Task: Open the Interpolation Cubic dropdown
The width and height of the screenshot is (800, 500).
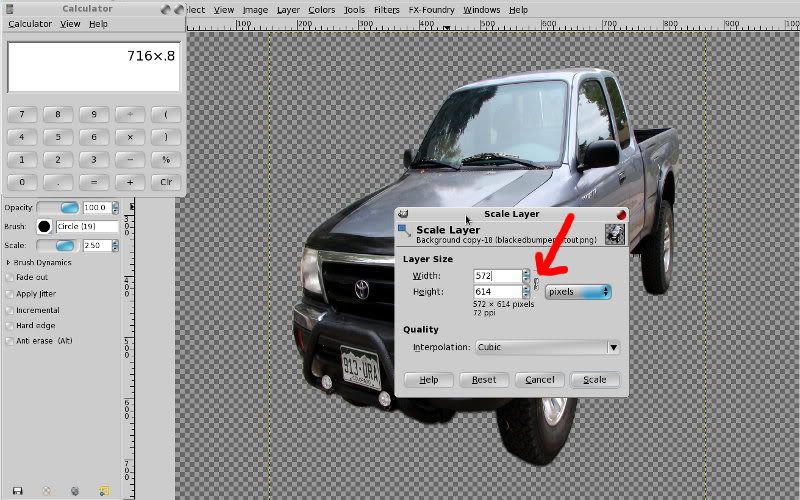Action: click(x=547, y=347)
